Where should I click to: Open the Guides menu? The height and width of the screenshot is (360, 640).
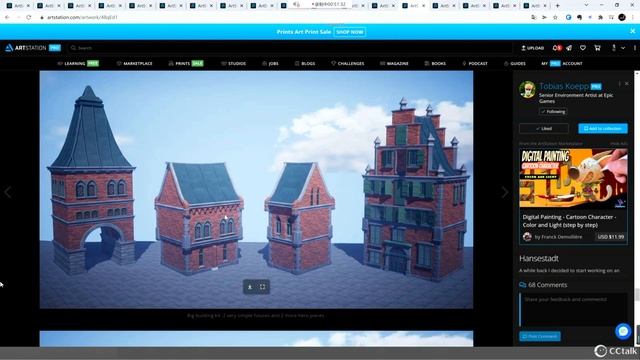tap(515, 63)
